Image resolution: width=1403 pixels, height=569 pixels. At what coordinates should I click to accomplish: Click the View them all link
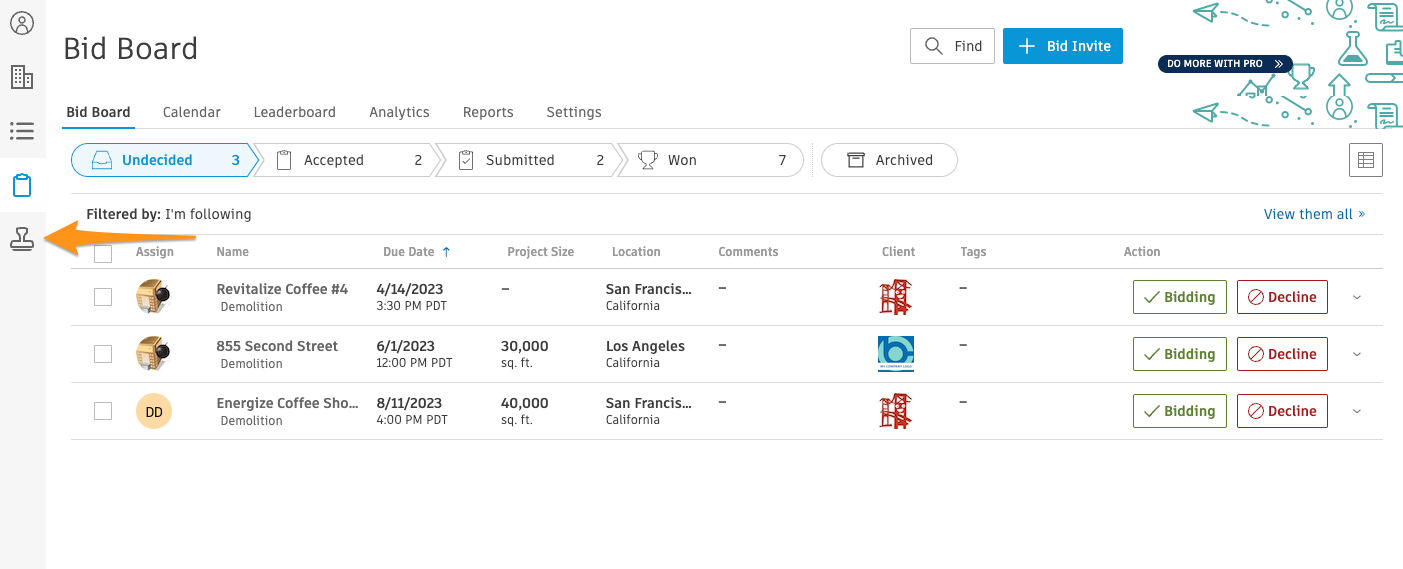1314,214
